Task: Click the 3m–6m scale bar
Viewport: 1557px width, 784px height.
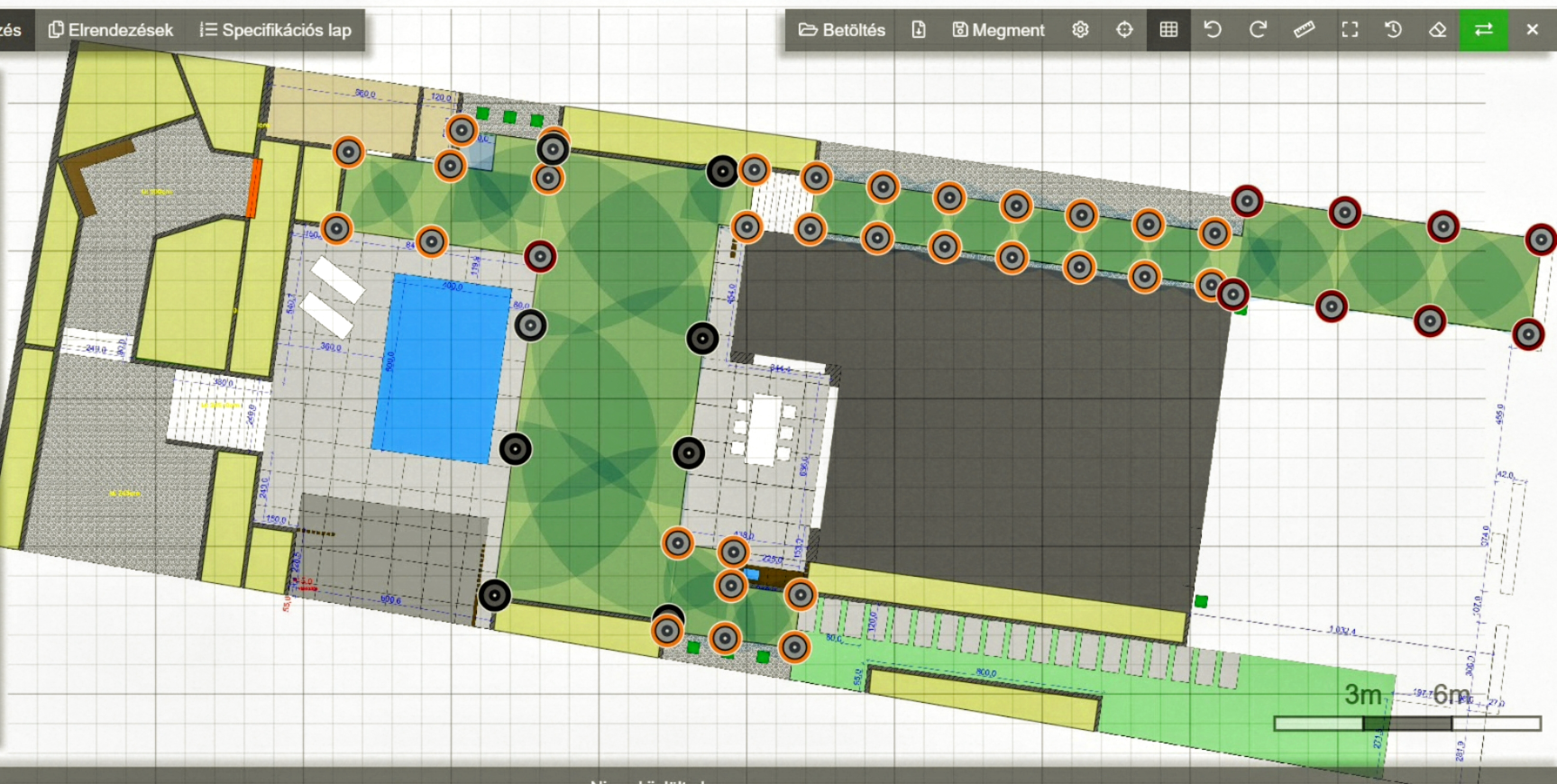Action: pos(1406,723)
